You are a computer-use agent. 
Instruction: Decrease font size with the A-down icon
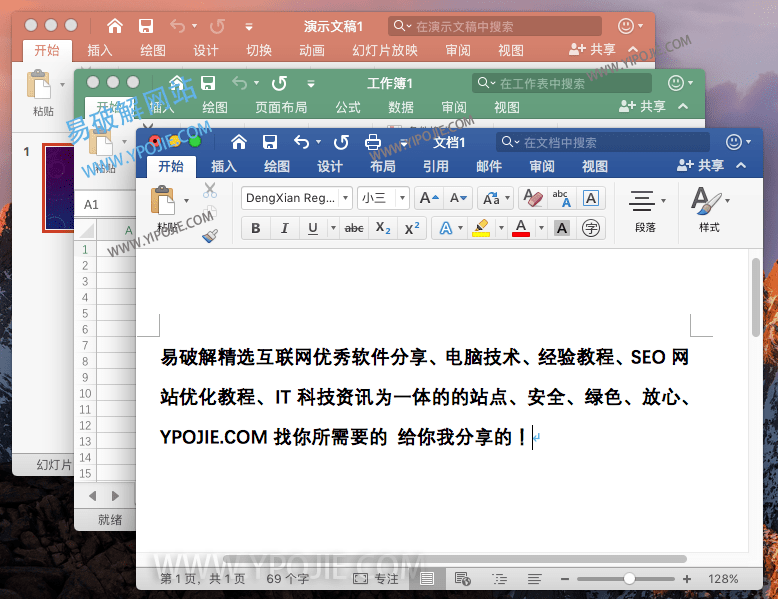tap(457, 198)
